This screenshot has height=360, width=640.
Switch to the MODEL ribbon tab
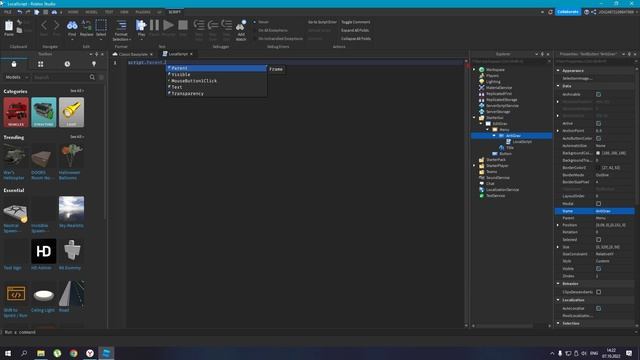pyautogui.click(x=91, y=12)
